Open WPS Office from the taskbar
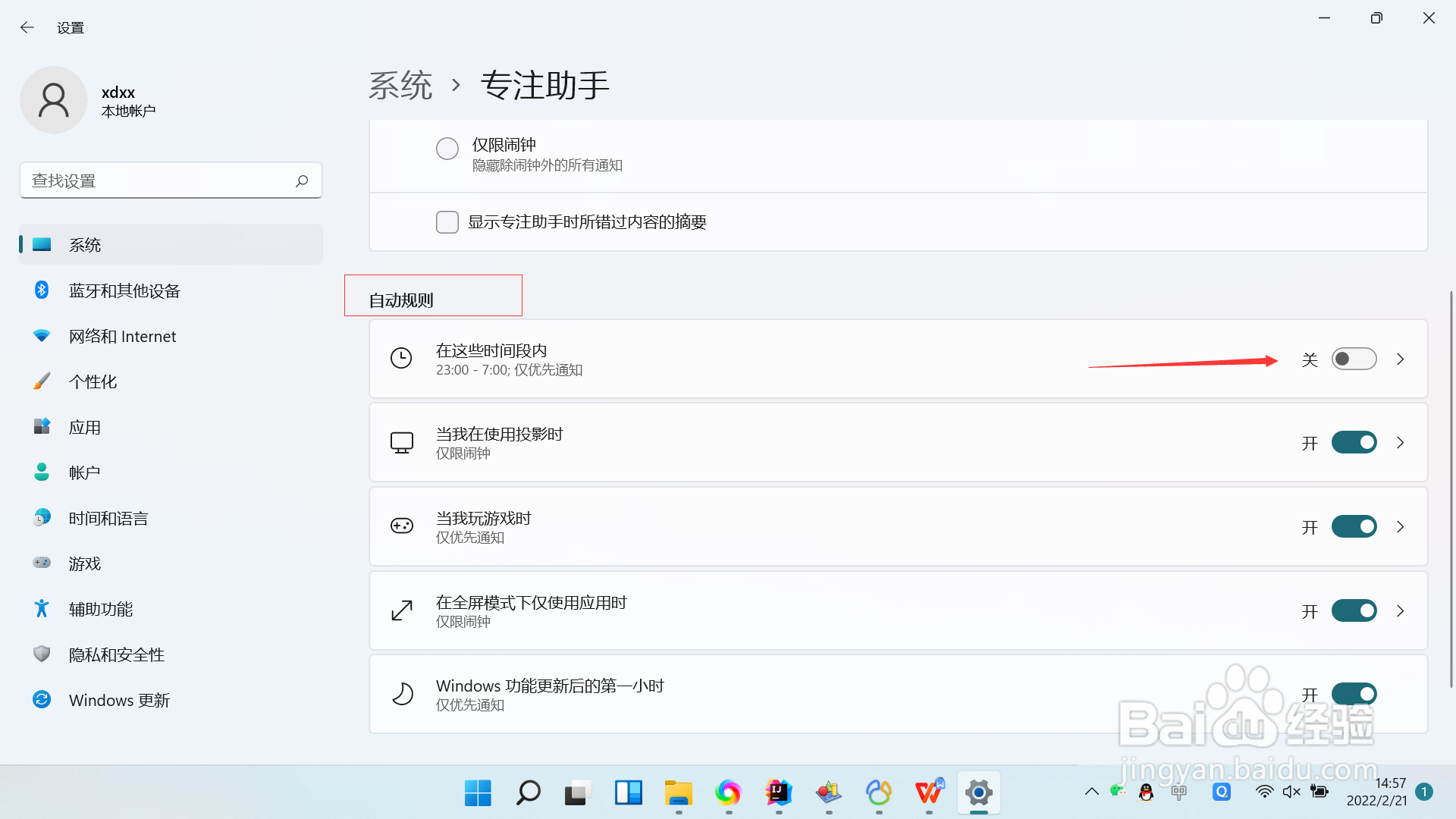This screenshot has width=1456, height=819. coord(928,793)
